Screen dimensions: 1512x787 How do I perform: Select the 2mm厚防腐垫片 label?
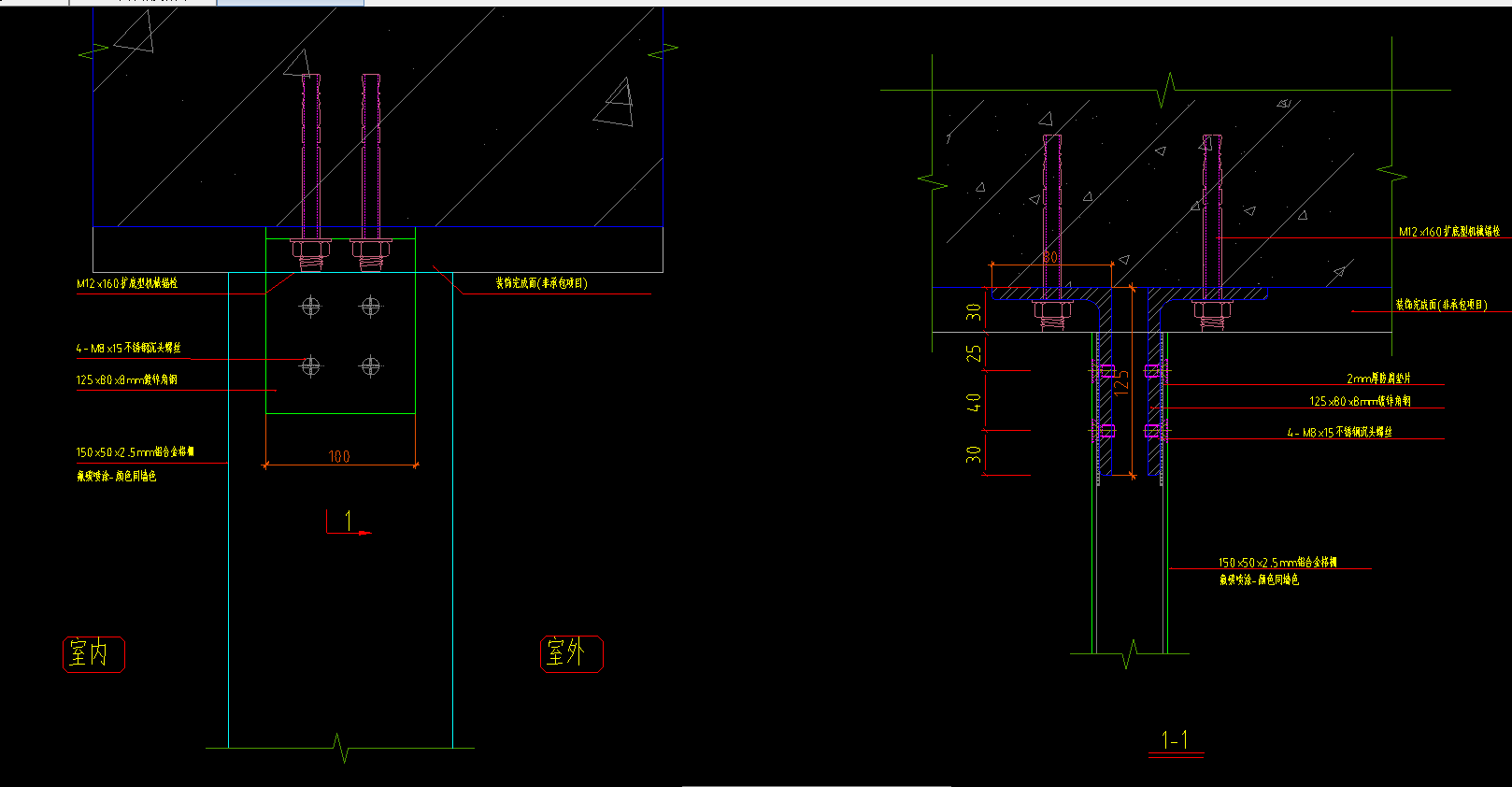[x=1379, y=379]
